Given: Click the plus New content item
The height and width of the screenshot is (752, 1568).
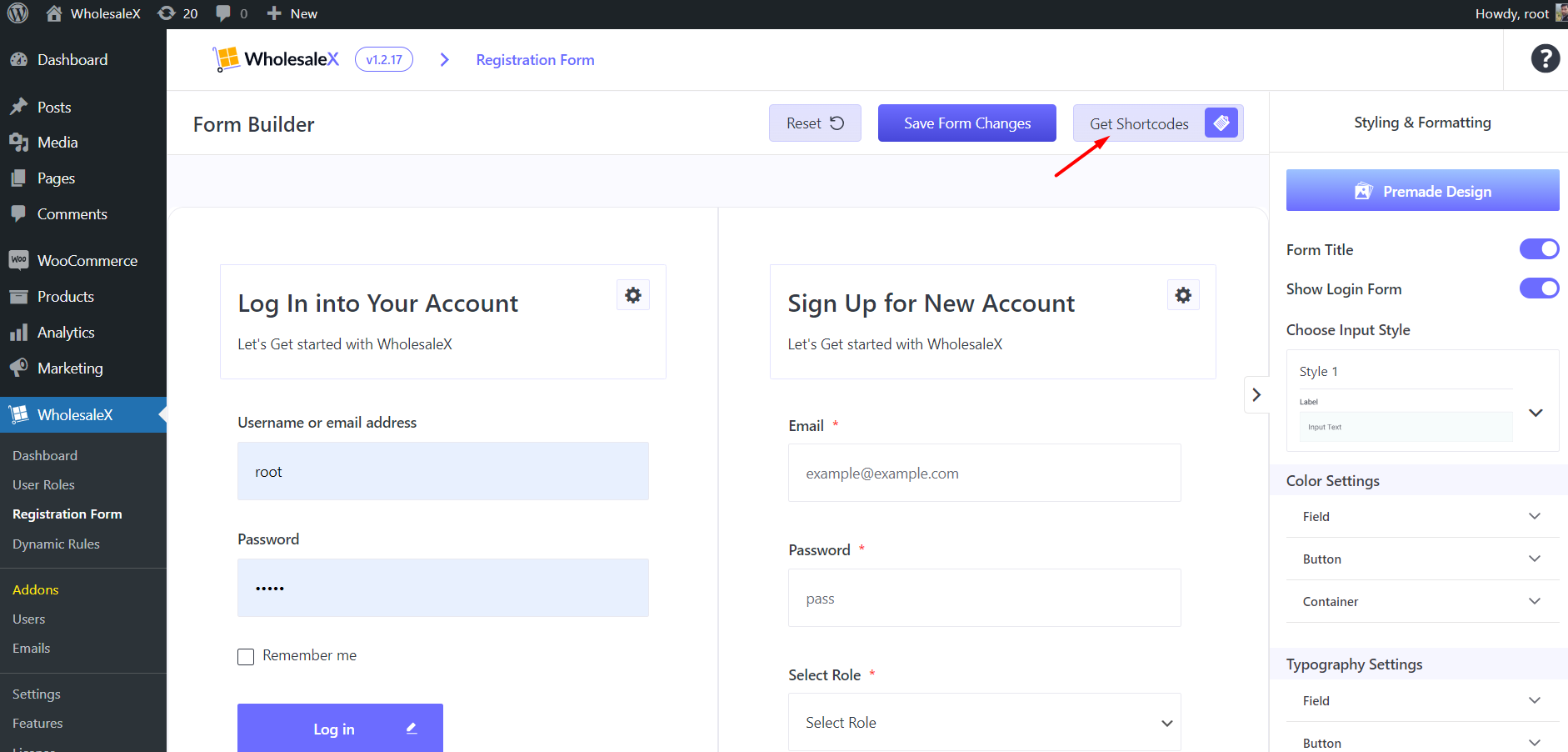Looking at the screenshot, I should (292, 13).
